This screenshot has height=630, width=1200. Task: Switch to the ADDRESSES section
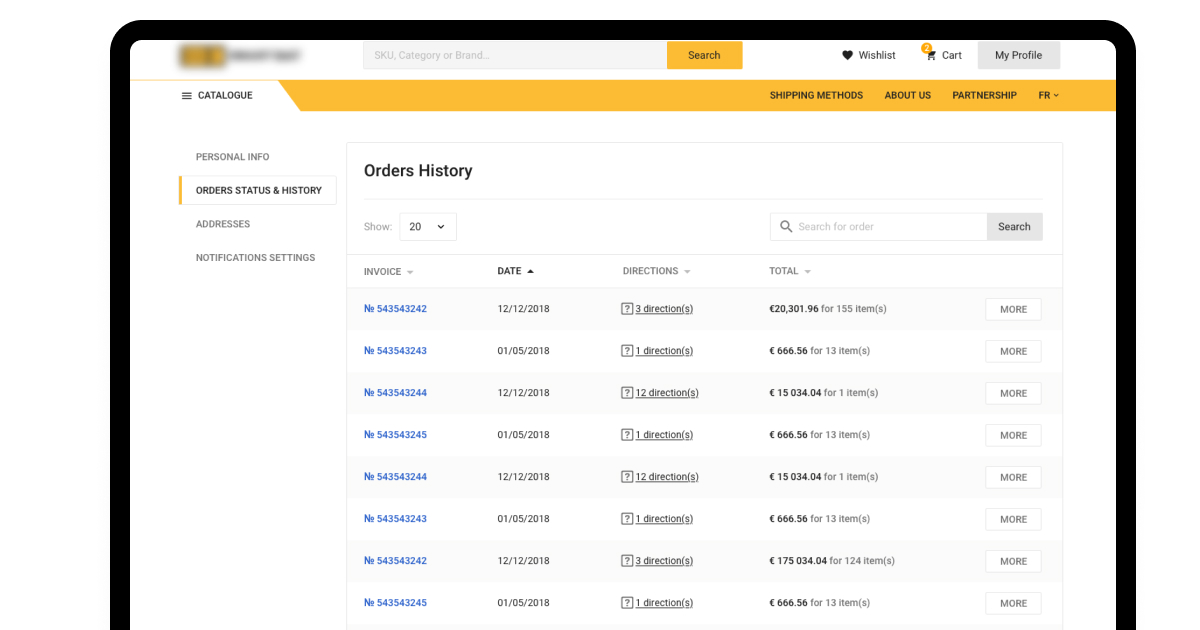222,224
